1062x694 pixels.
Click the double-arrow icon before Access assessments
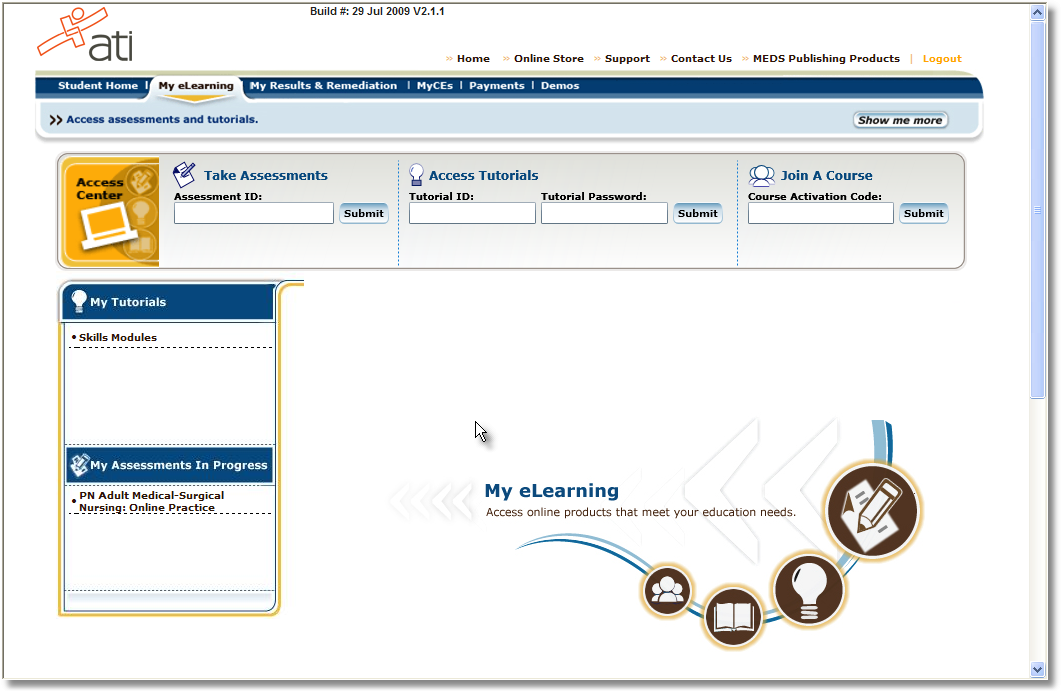point(56,120)
